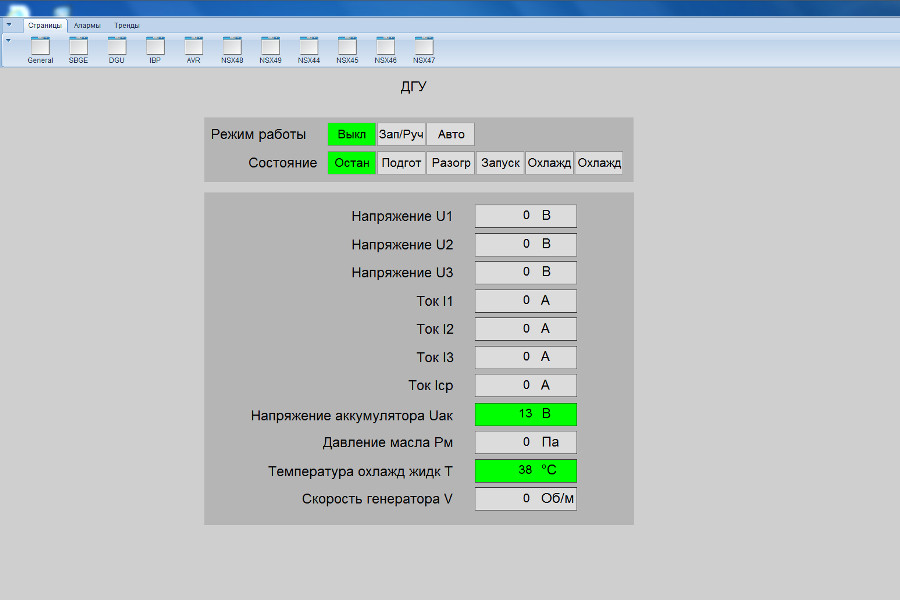Open the NSX46 page icon
This screenshot has height=600, width=900.
tap(386, 50)
